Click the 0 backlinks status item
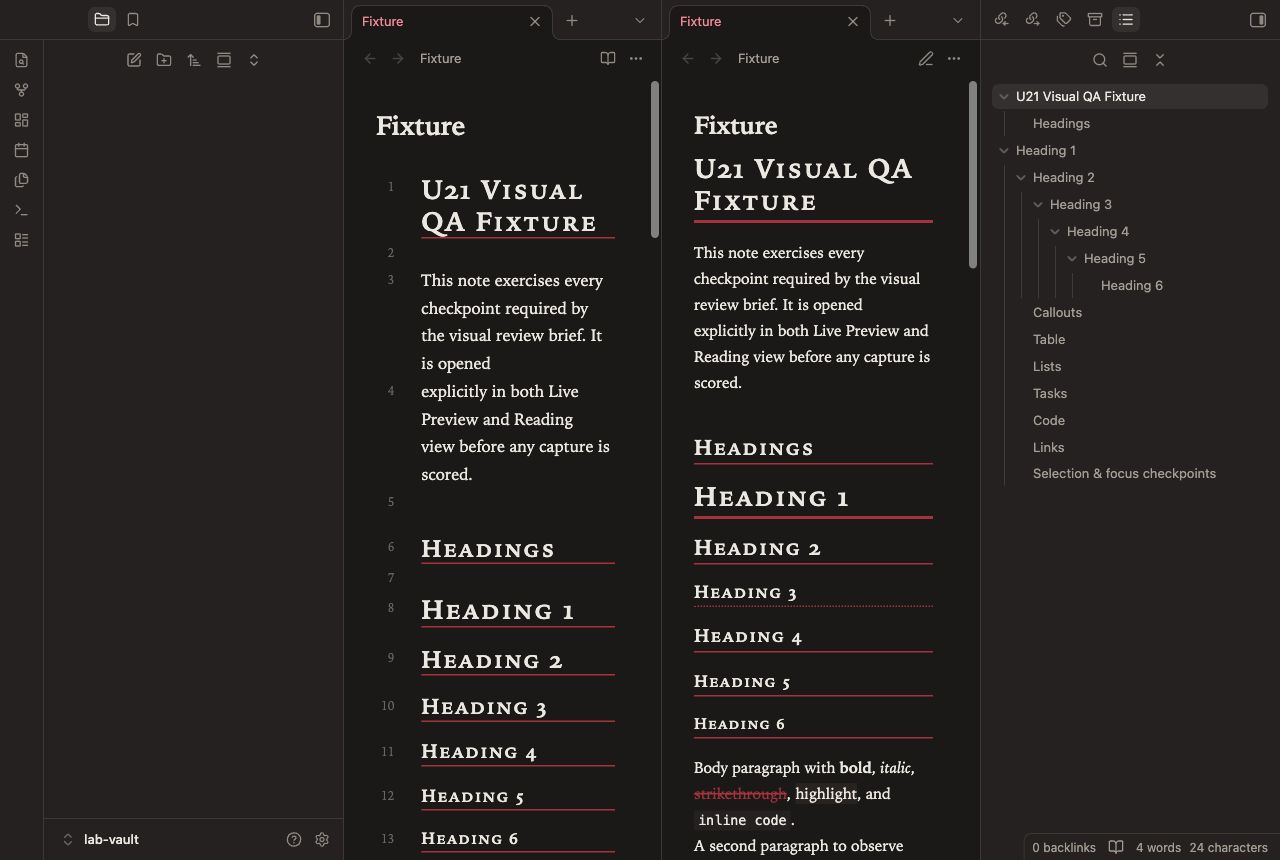Viewport: 1280px width, 860px height. [x=1064, y=847]
